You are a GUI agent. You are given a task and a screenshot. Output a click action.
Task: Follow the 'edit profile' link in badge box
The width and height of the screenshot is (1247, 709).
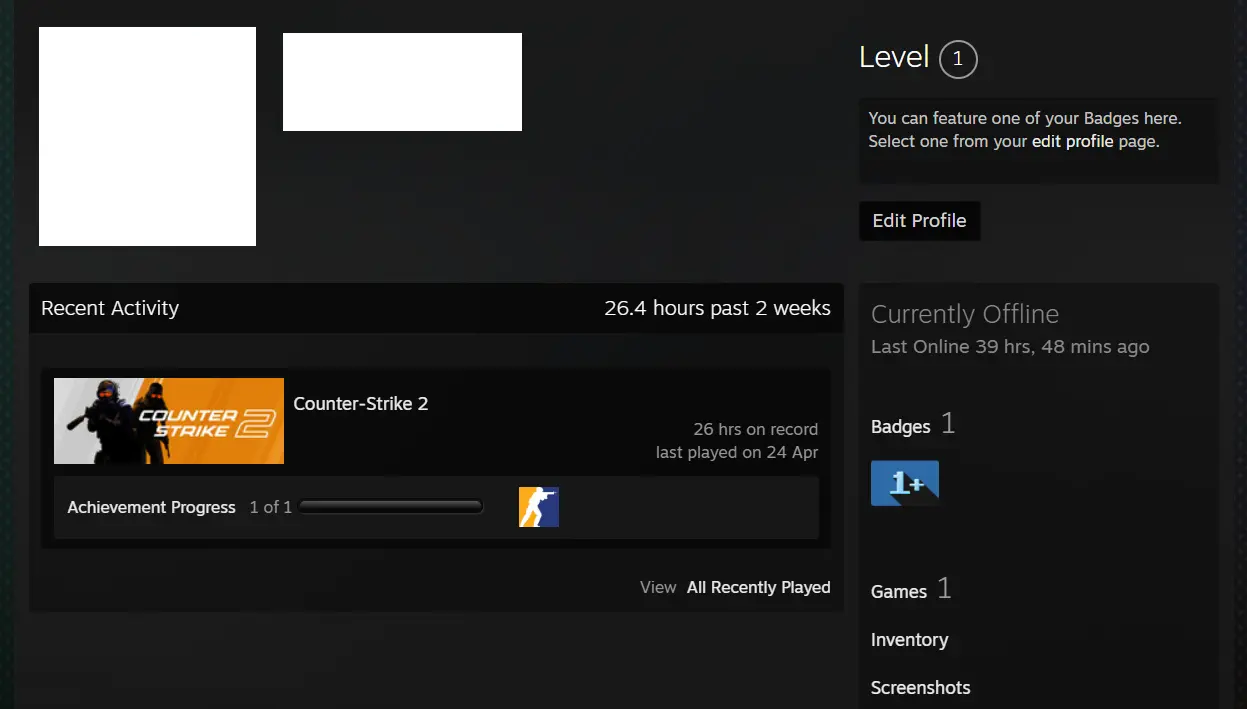coord(1072,142)
